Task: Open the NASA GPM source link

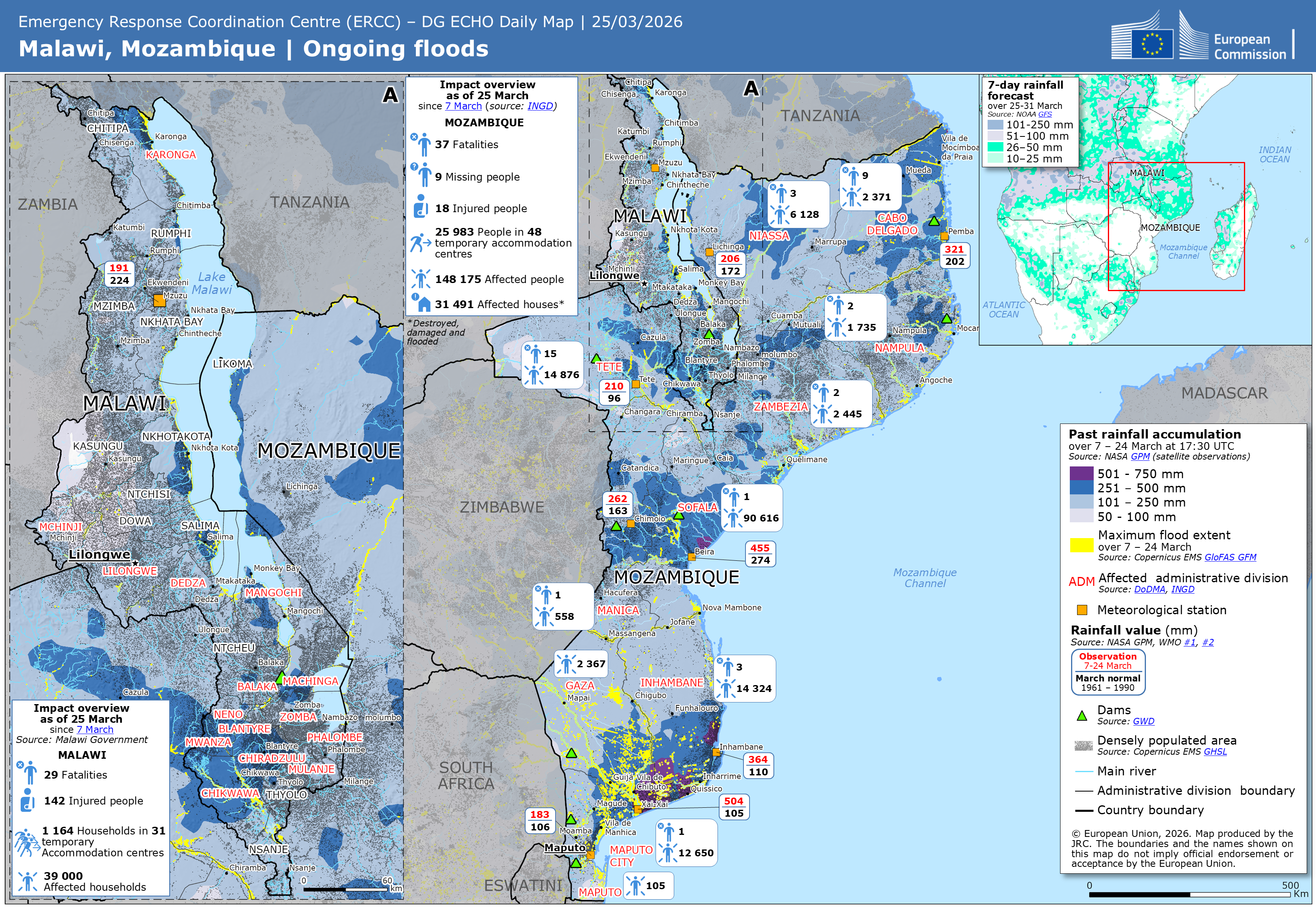Action: click(1140, 457)
